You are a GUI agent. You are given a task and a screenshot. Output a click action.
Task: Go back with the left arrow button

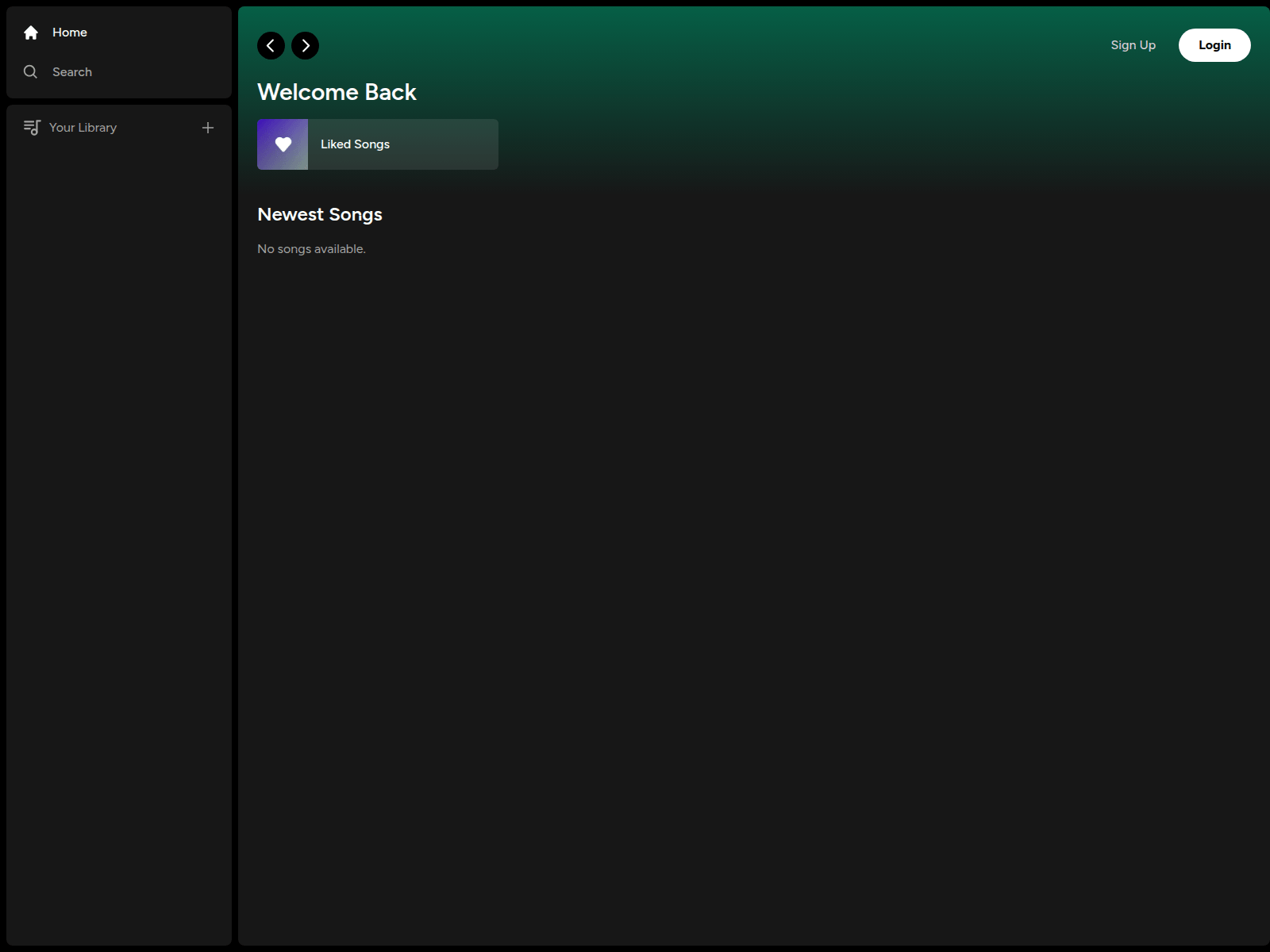[271, 46]
